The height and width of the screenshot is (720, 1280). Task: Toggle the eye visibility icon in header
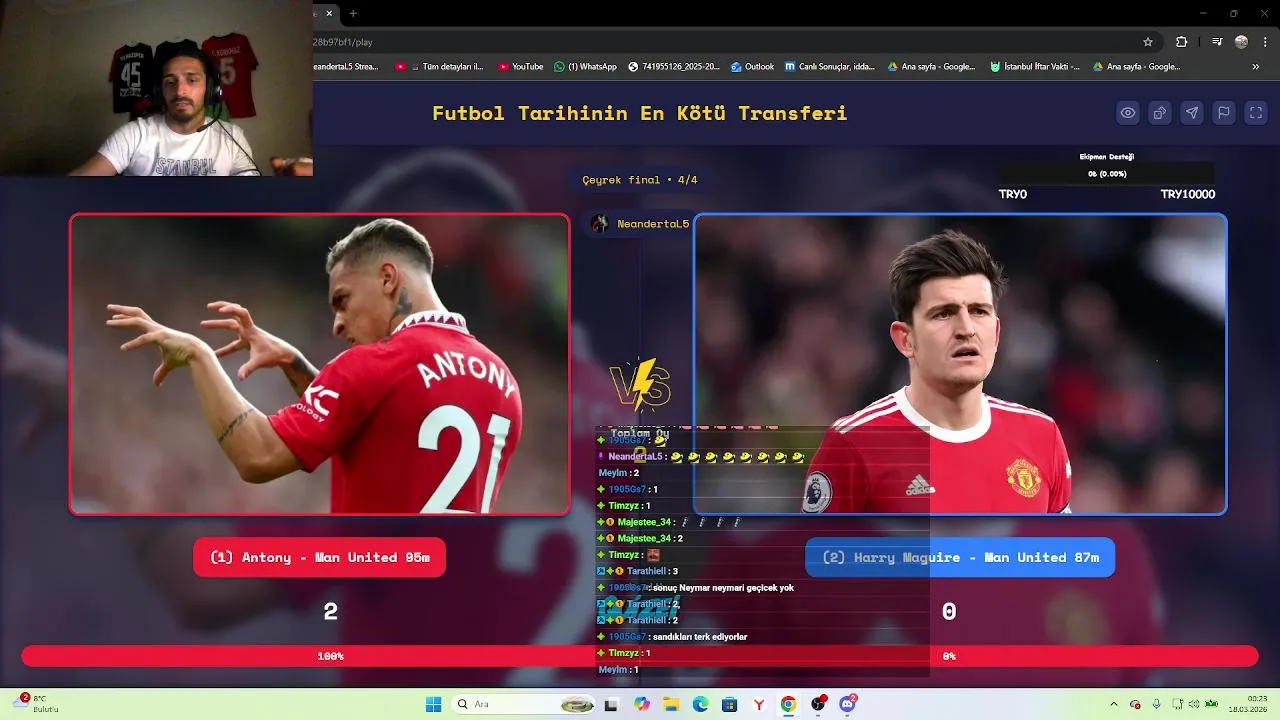click(x=1128, y=113)
